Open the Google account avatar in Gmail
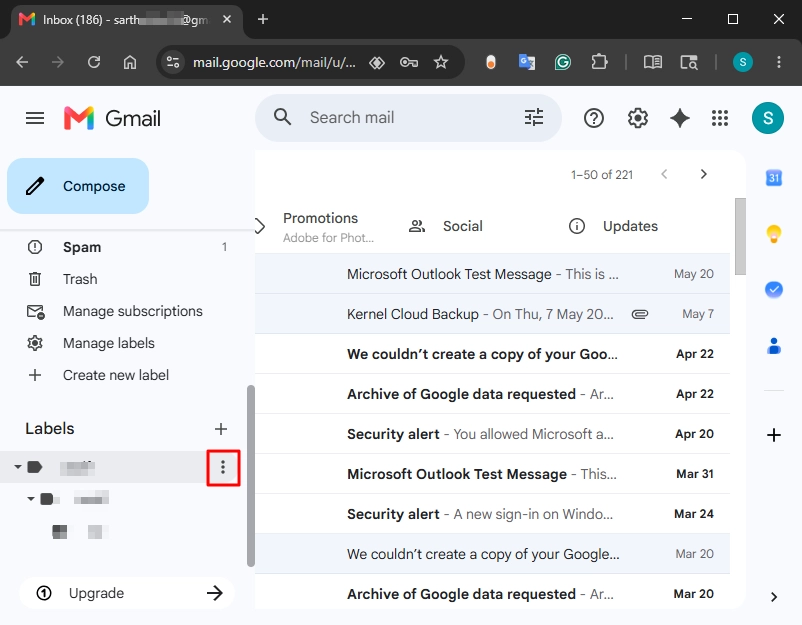Viewport: 802px width, 625px height. click(767, 118)
